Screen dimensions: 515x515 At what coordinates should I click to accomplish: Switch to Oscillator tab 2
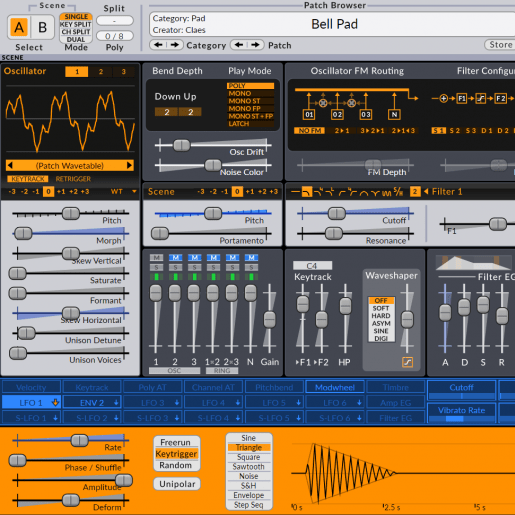[x=101, y=71]
